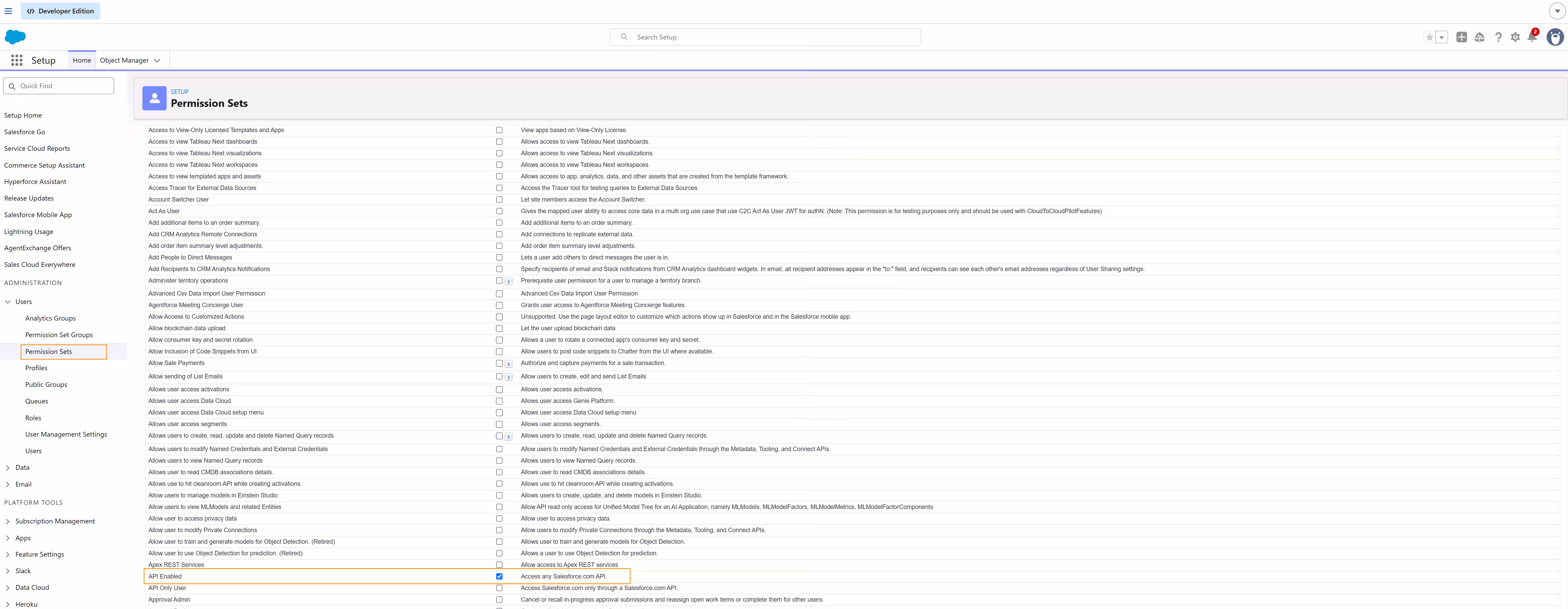Open the Setup gear icon

[x=1516, y=37]
